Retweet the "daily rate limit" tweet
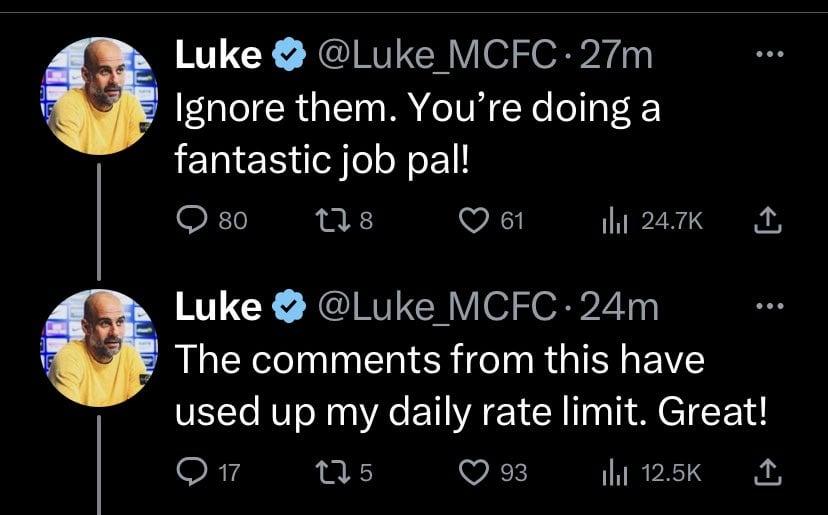828x515 pixels. tap(326, 471)
